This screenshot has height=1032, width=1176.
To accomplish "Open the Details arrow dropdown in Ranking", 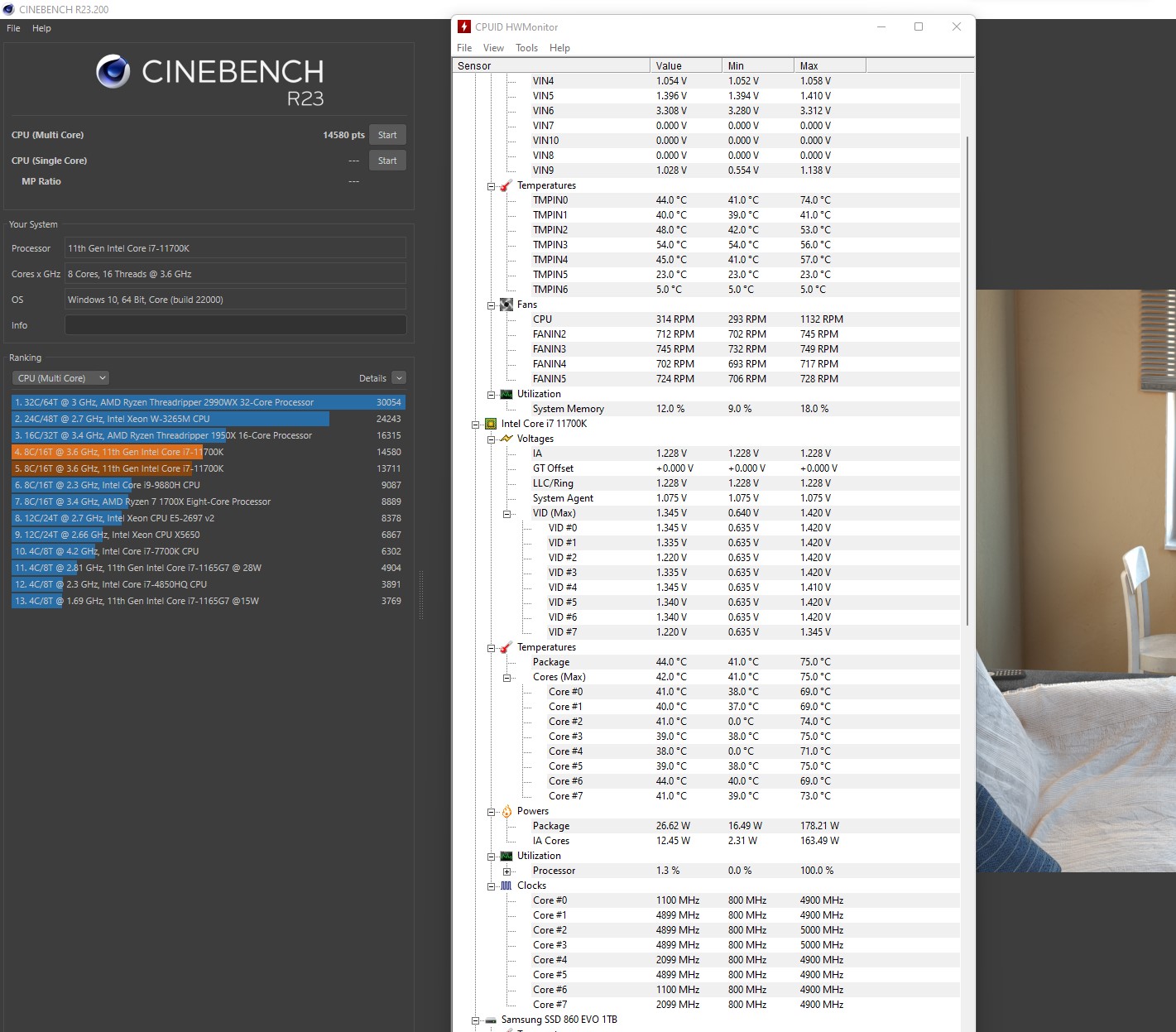I will (399, 378).
